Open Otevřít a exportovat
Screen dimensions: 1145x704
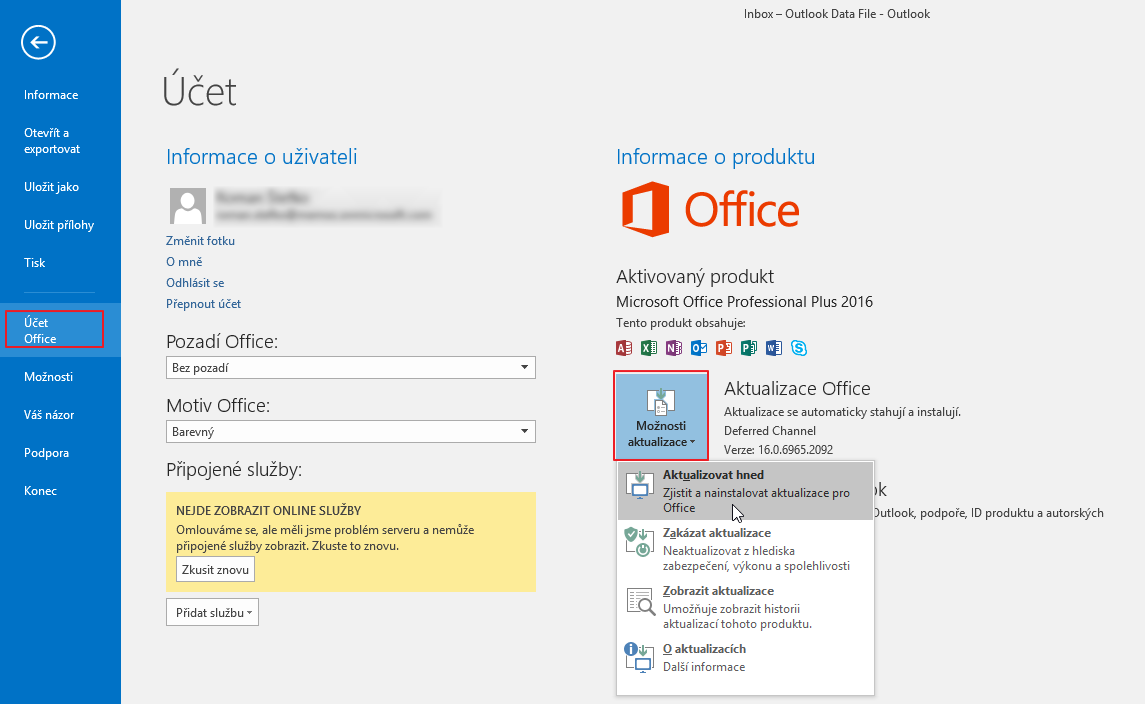click(x=52, y=141)
